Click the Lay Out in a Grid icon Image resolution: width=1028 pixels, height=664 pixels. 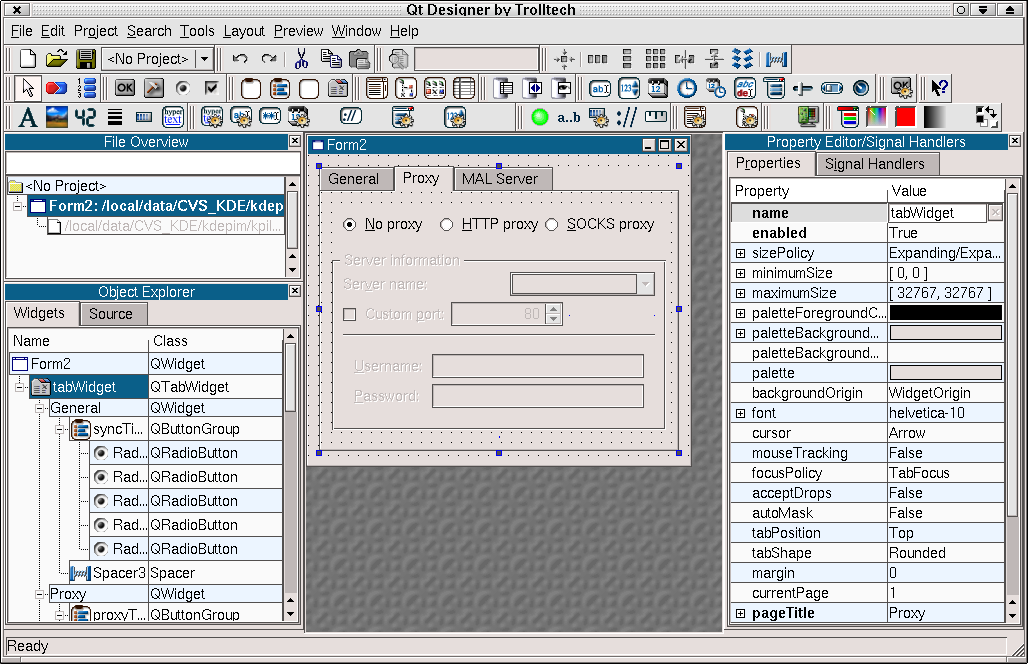pos(655,59)
